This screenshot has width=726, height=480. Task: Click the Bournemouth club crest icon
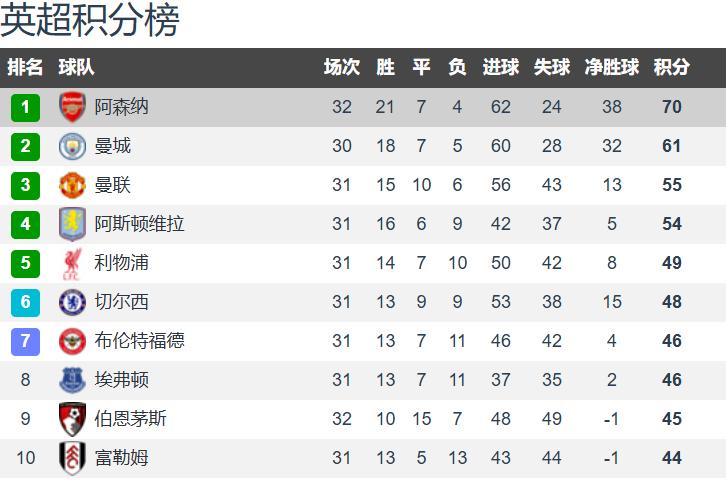73,419
